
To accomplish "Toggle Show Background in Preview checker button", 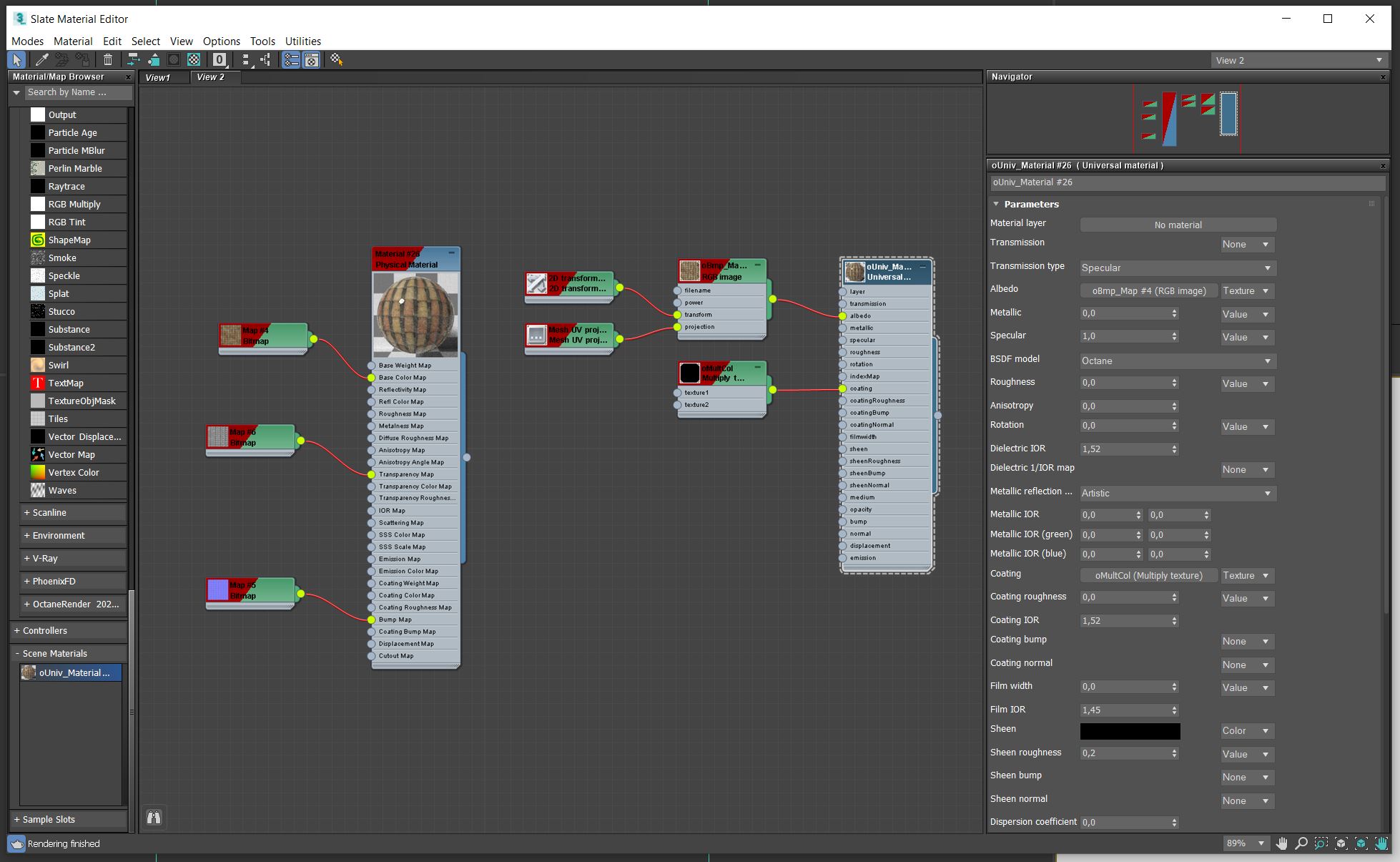I will tap(194, 60).
